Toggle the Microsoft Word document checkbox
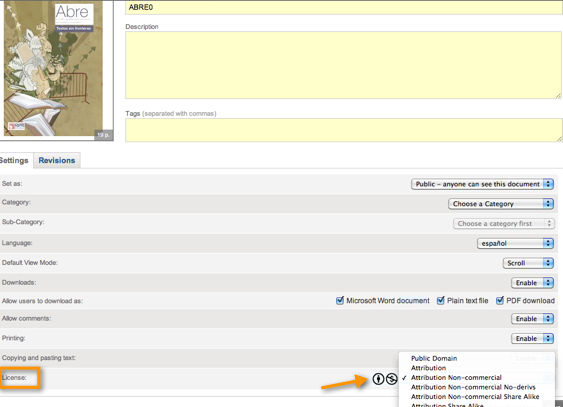This screenshot has height=407, width=563. pos(340,300)
